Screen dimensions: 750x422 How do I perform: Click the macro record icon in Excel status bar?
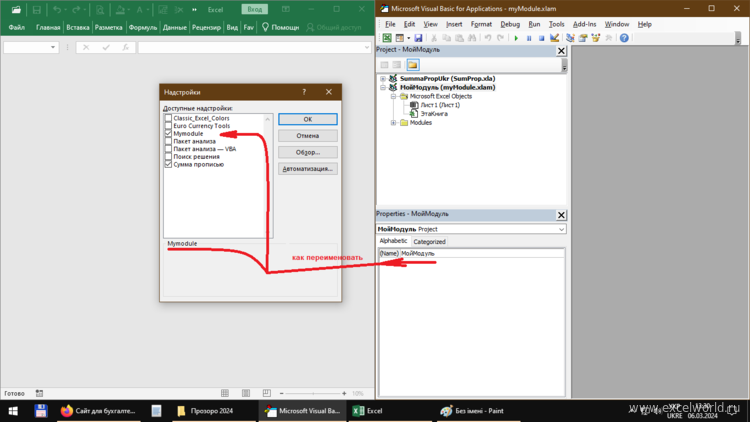[x=39, y=393]
